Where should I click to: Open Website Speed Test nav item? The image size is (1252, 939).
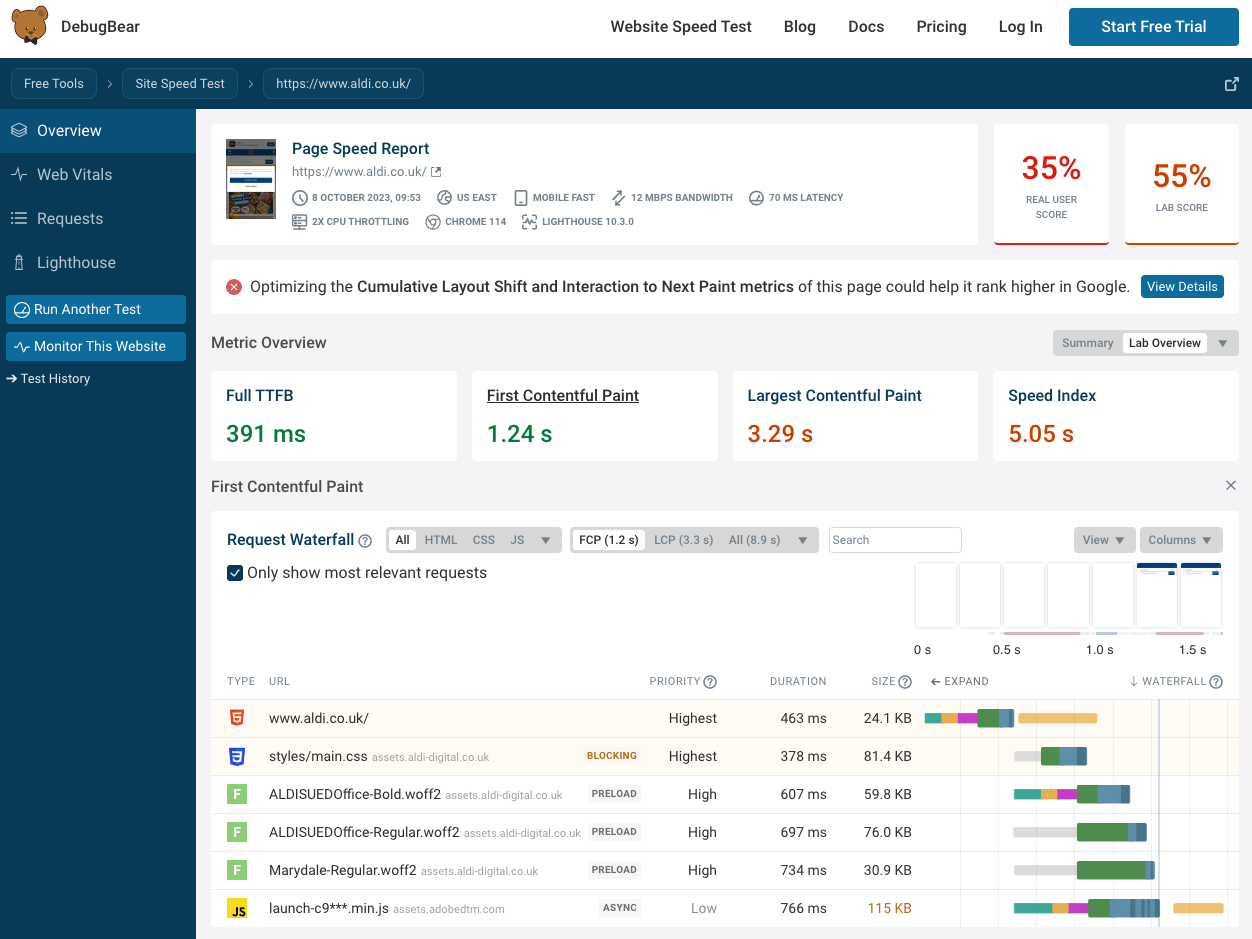point(681,27)
